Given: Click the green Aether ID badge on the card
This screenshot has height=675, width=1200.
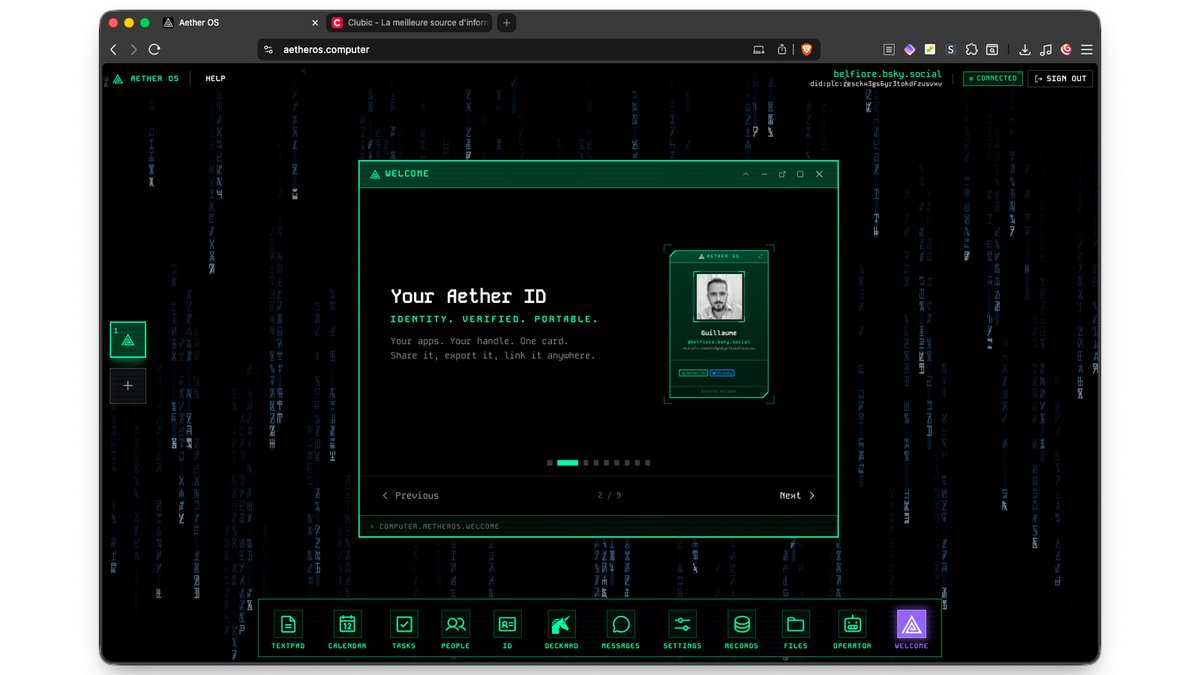Looking at the screenshot, I should [693, 373].
